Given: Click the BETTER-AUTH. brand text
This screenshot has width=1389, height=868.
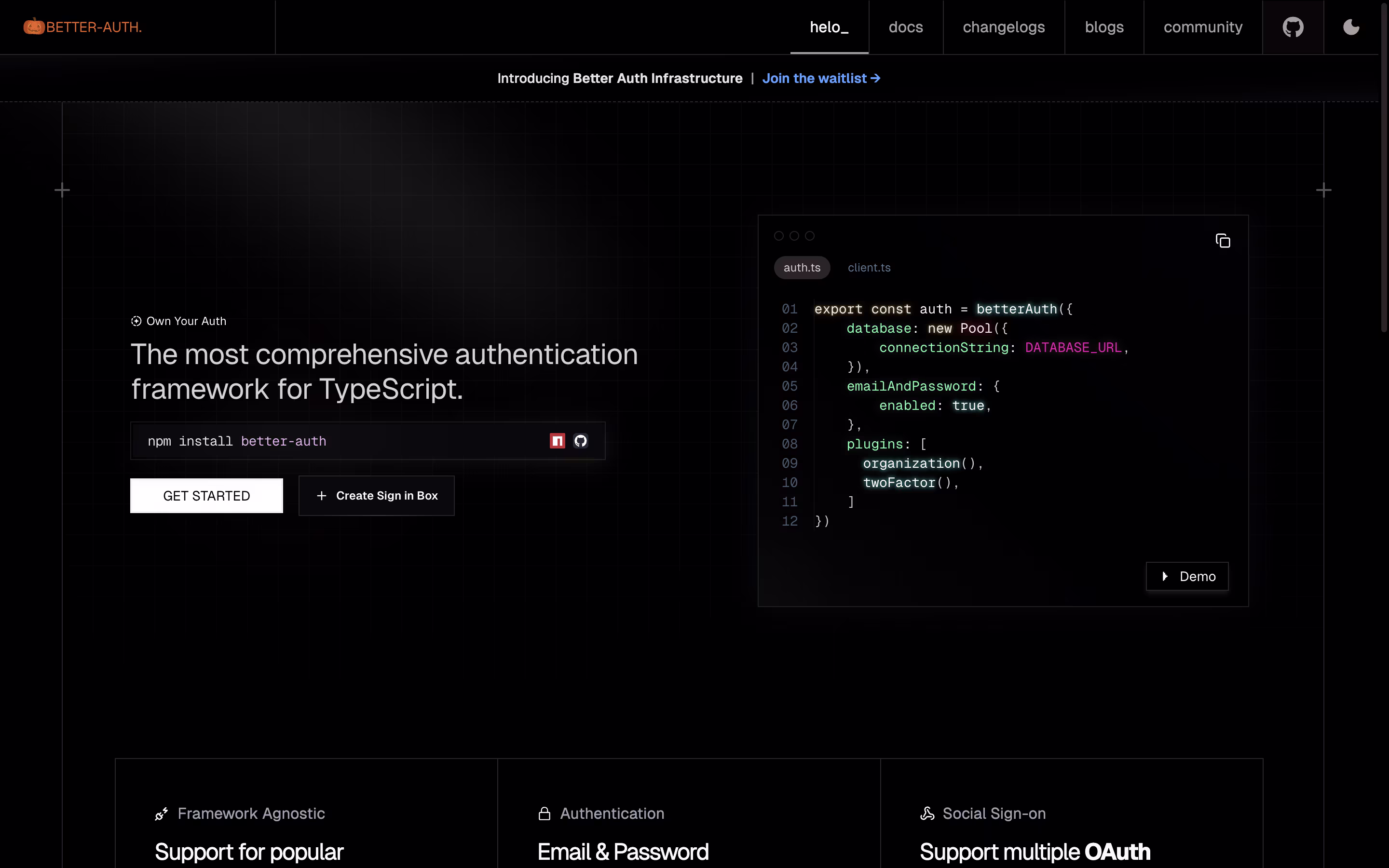Looking at the screenshot, I should tap(94, 27).
